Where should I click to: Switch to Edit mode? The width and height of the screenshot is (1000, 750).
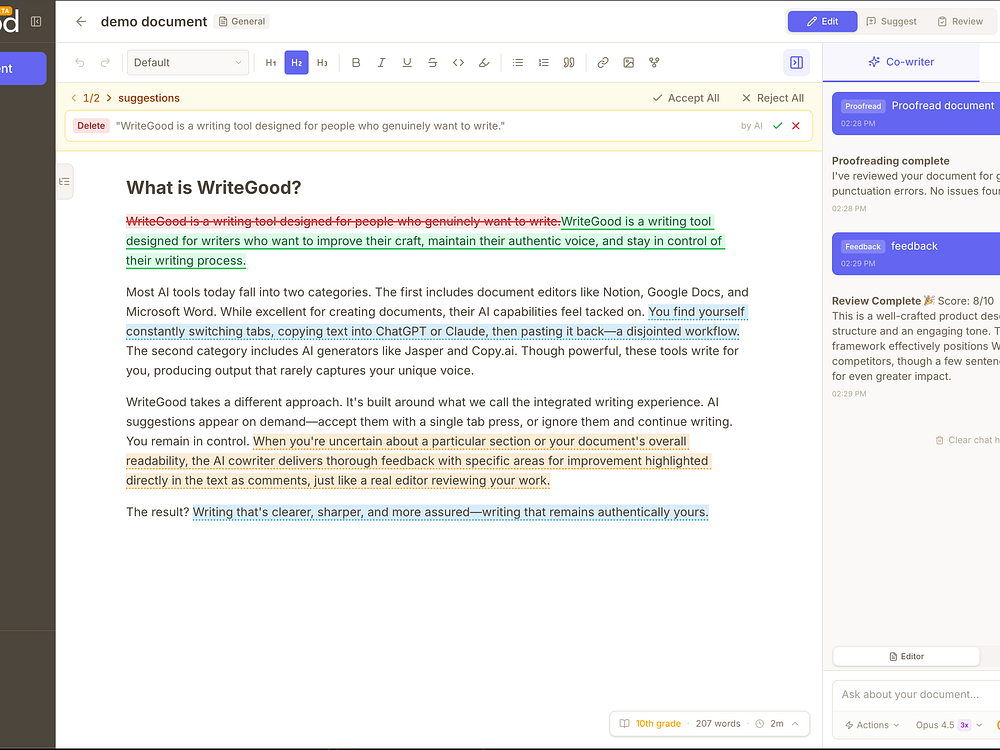tap(822, 22)
